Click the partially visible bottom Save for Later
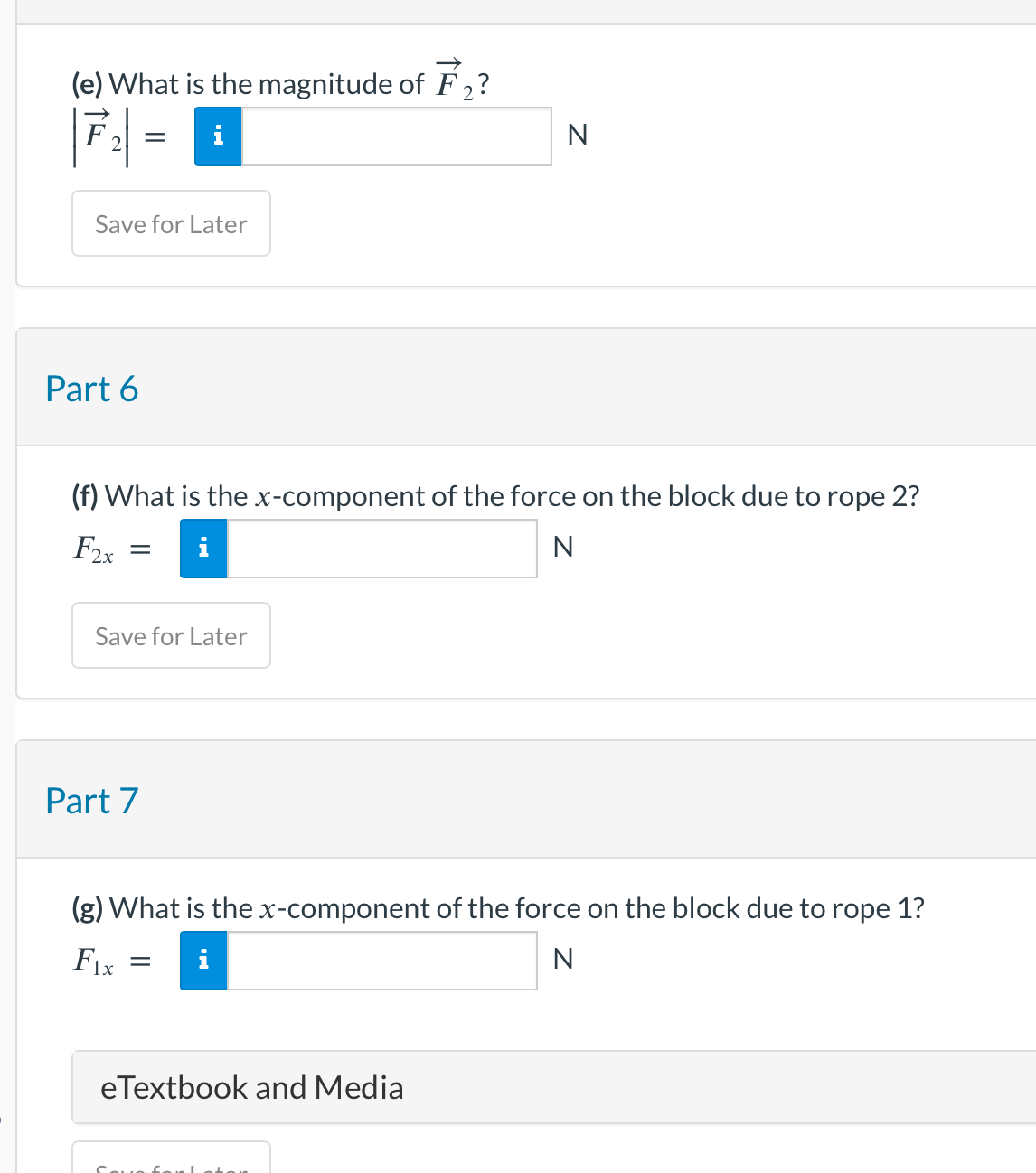This screenshot has width=1036, height=1173. pyautogui.click(x=171, y=1161)
